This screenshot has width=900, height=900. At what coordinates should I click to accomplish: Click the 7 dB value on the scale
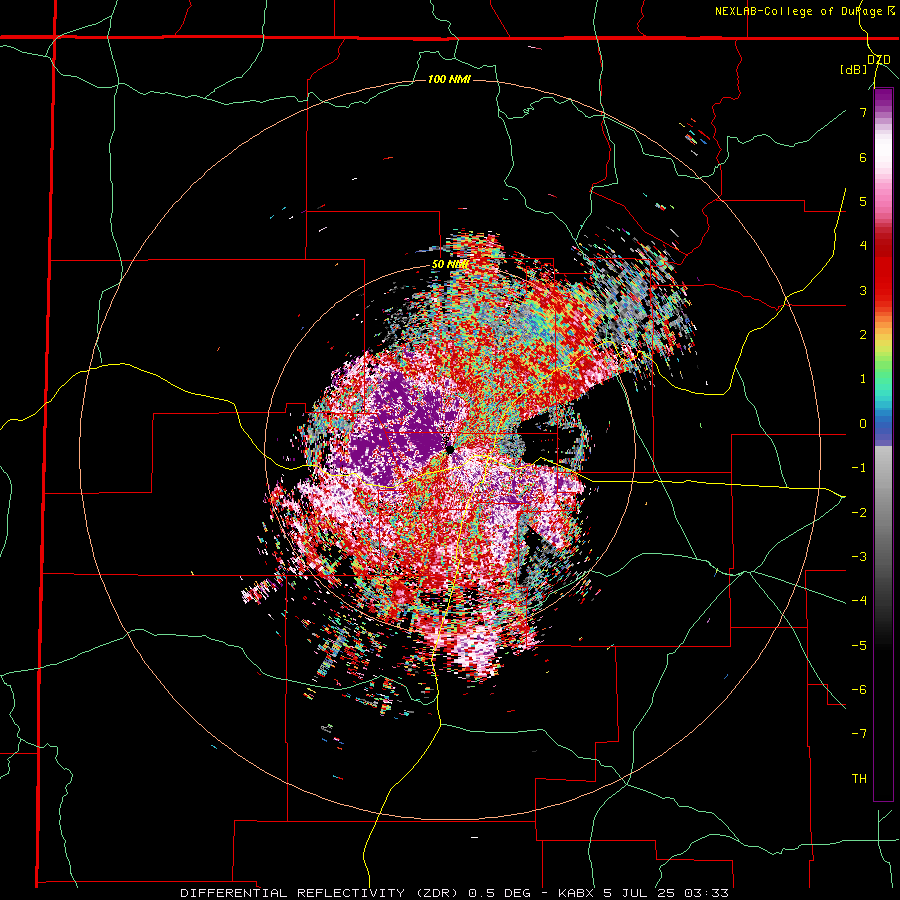click(863, 112)
